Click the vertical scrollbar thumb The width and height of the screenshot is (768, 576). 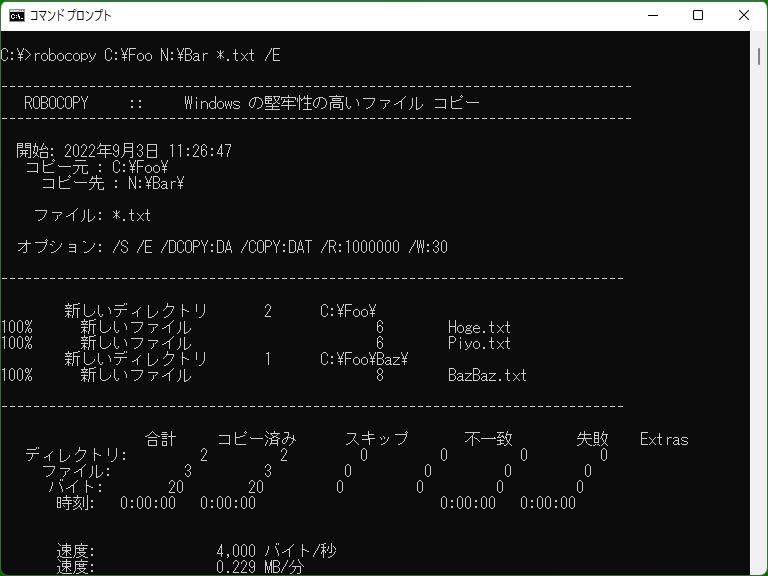point(759,56)
